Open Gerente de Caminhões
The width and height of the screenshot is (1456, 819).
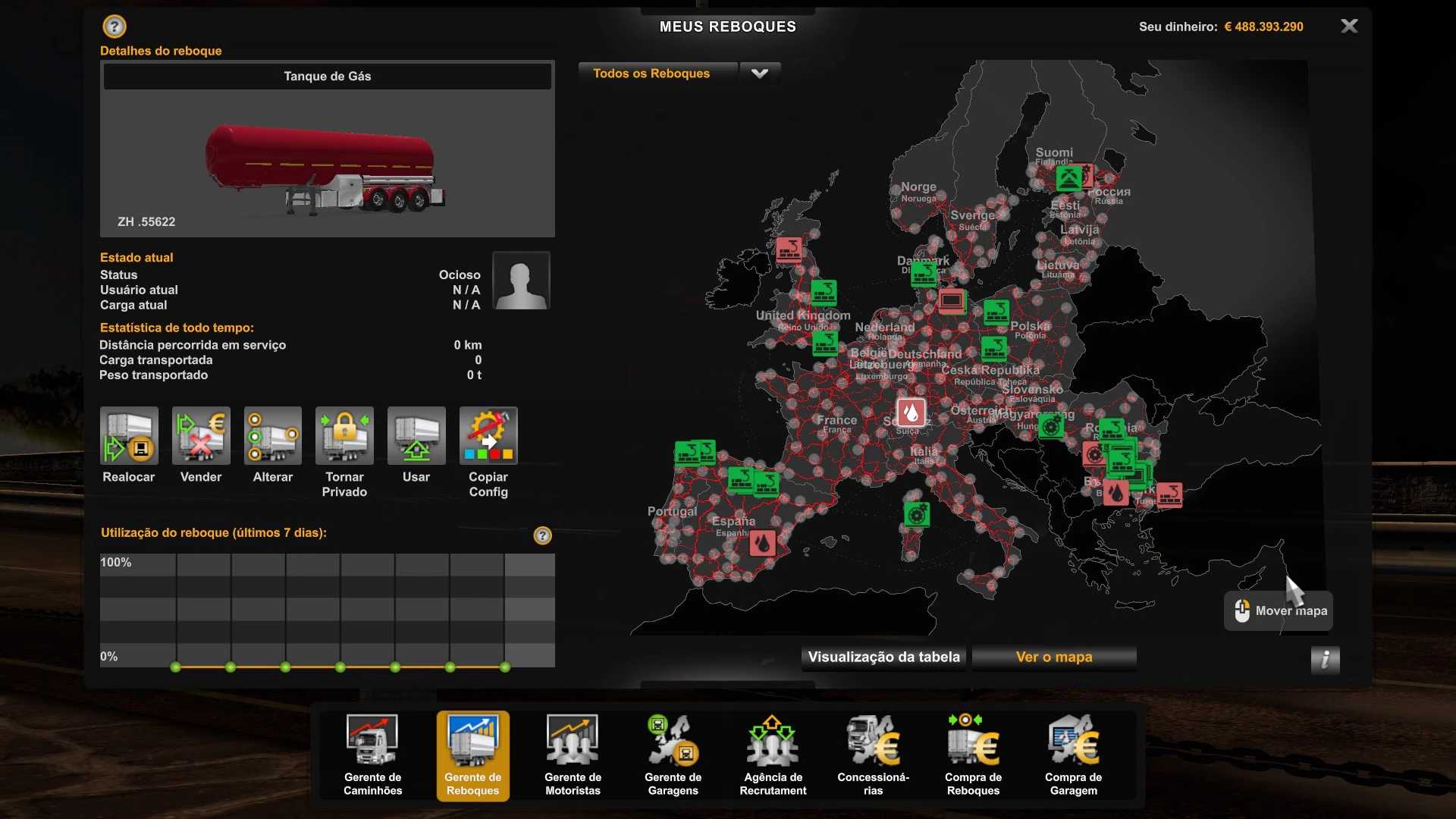pyautogui.click(x=372, y=755)
